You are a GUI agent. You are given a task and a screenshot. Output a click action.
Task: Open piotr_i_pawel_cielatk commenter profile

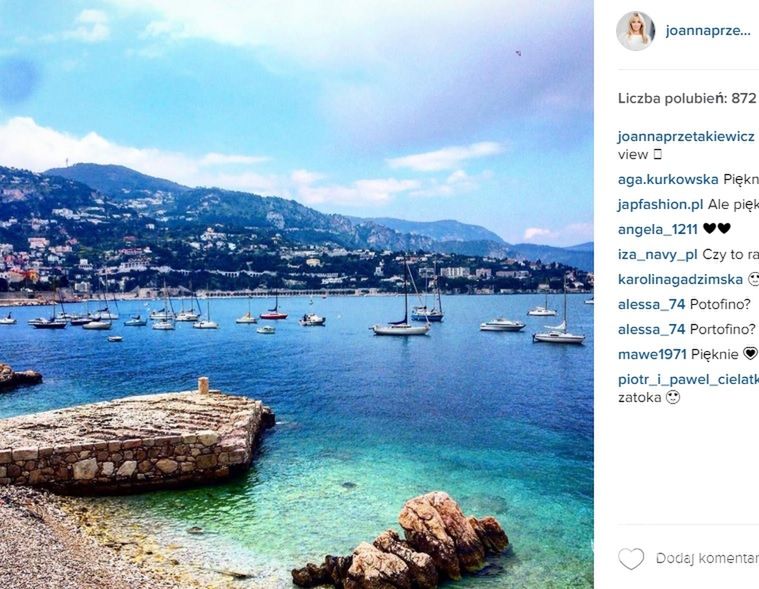coord(688,380)
